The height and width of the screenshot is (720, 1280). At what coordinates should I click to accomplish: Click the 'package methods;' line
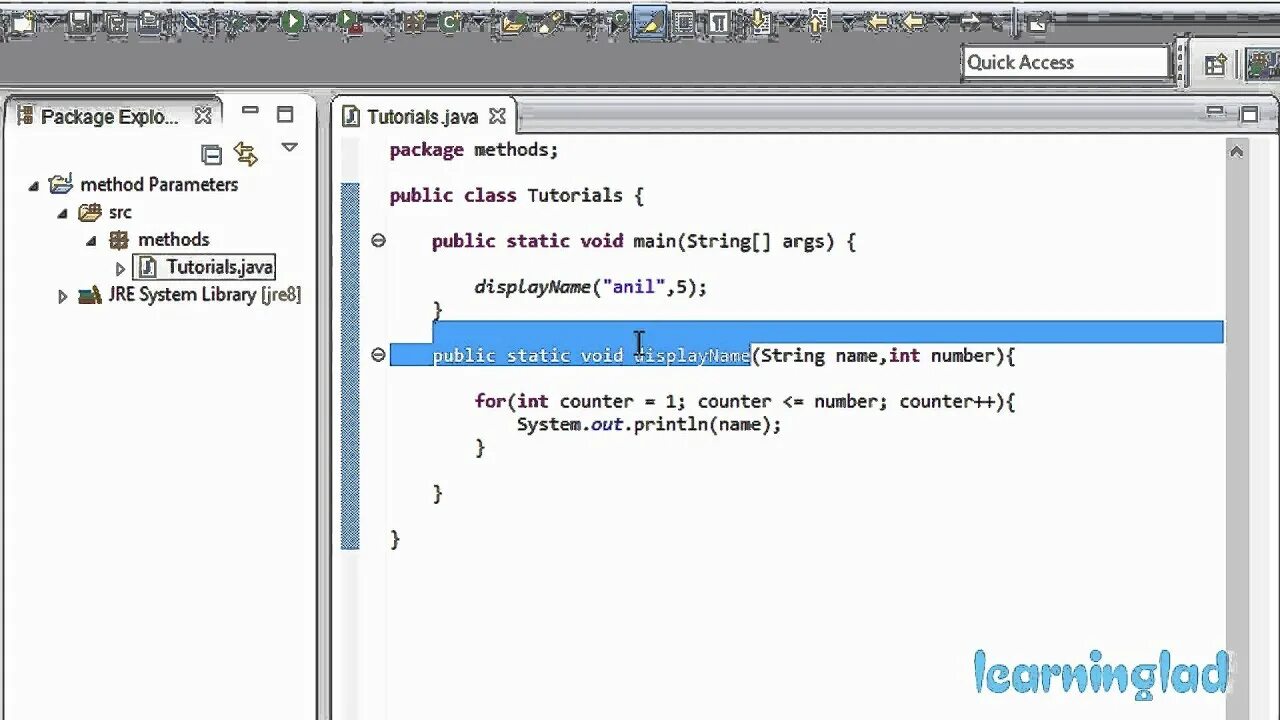pyautogui.click(x=473, y=150)
